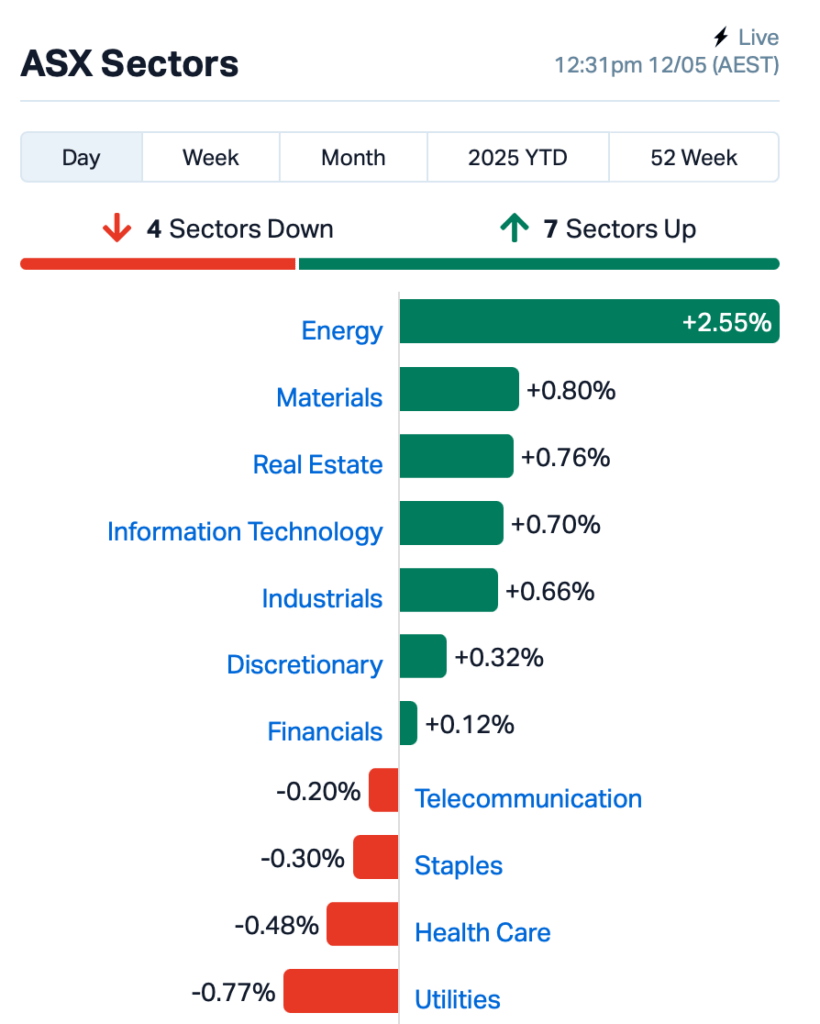
Task: Click the green up arrow icon
Action: tap(514, 228)
